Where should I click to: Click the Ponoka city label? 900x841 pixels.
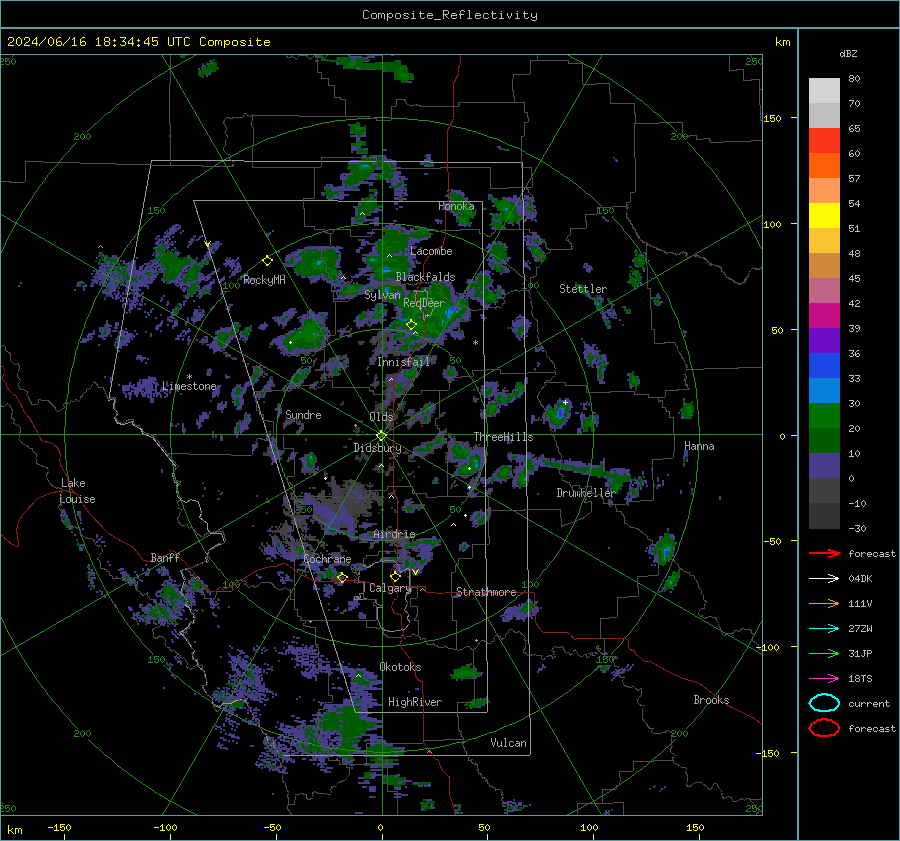pyautogui.click(x=456, y=206)
